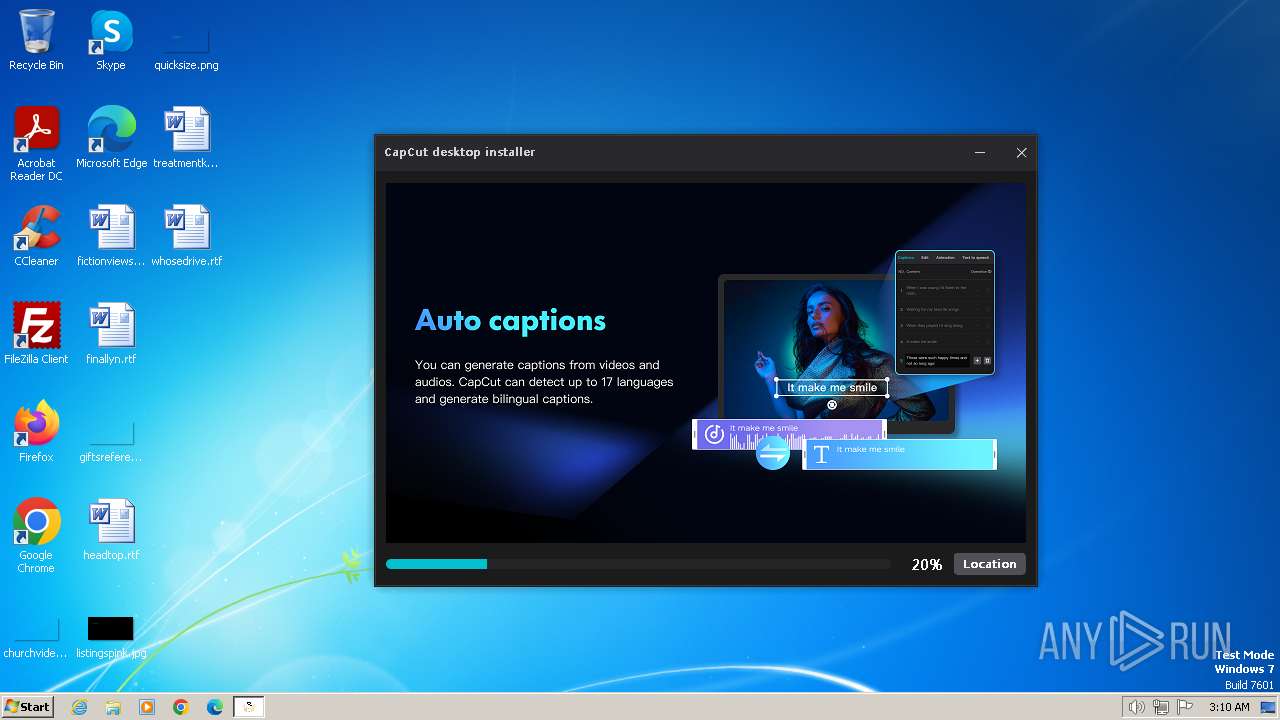Click the Auto captions heading

pos(510,320)
